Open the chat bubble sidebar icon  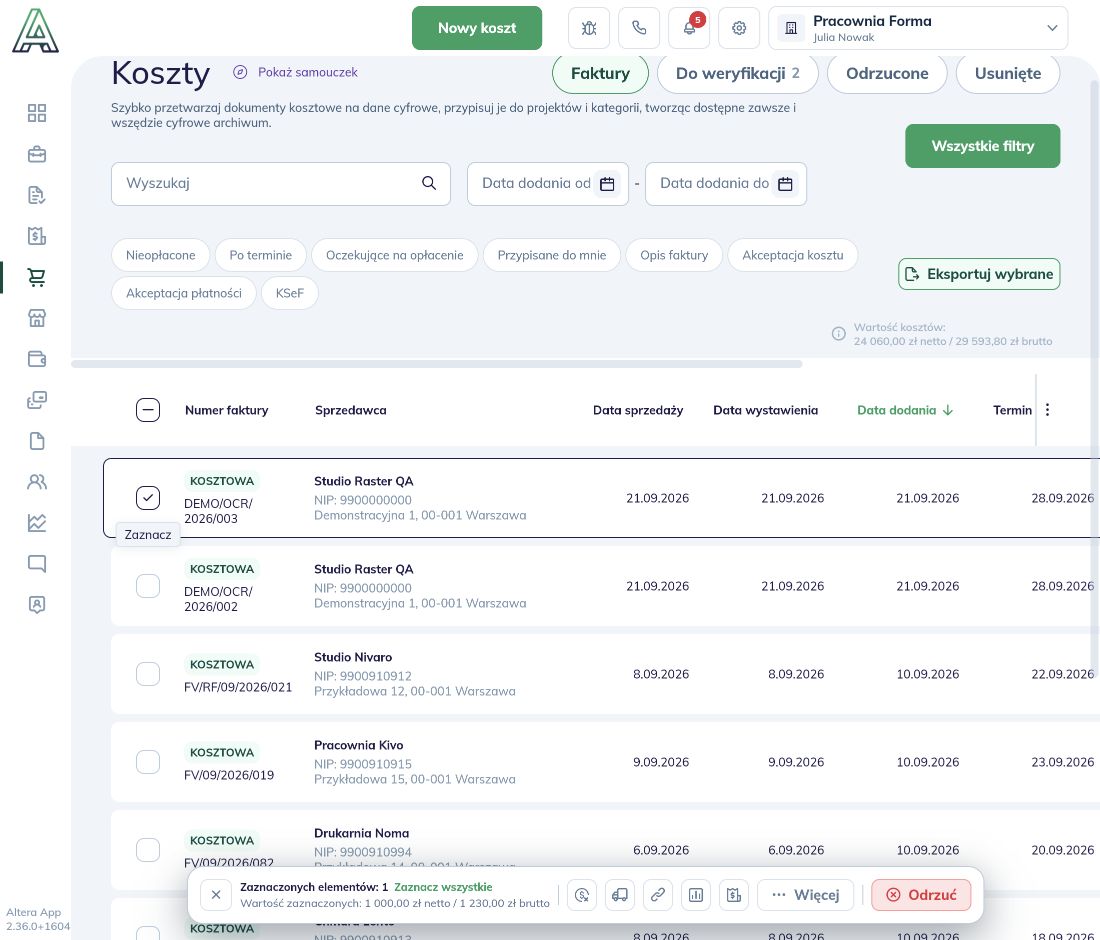[36, 563]
